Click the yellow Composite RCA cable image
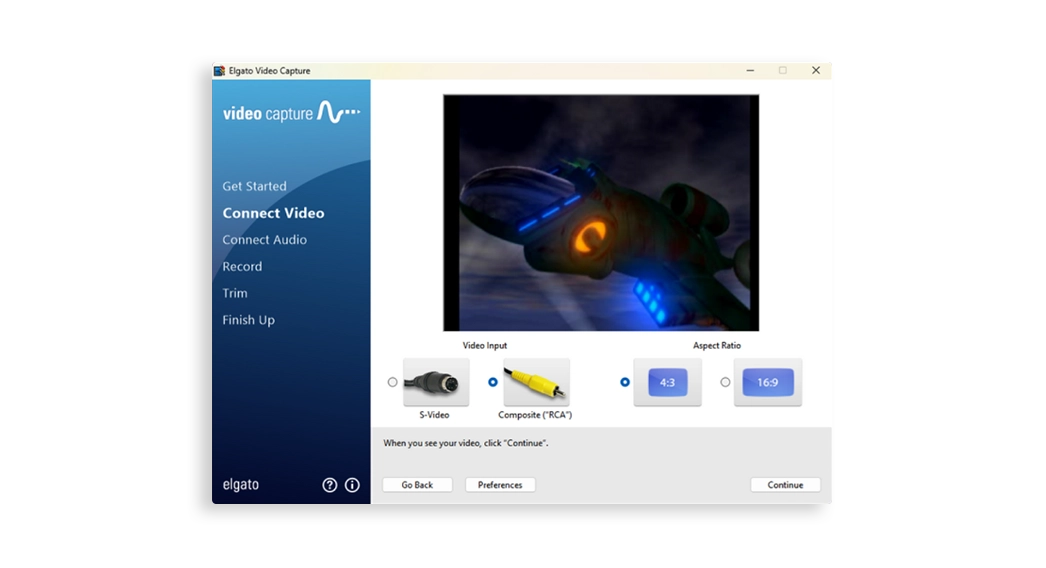This screenshot has height=568, width=1046. coord(536,382)
